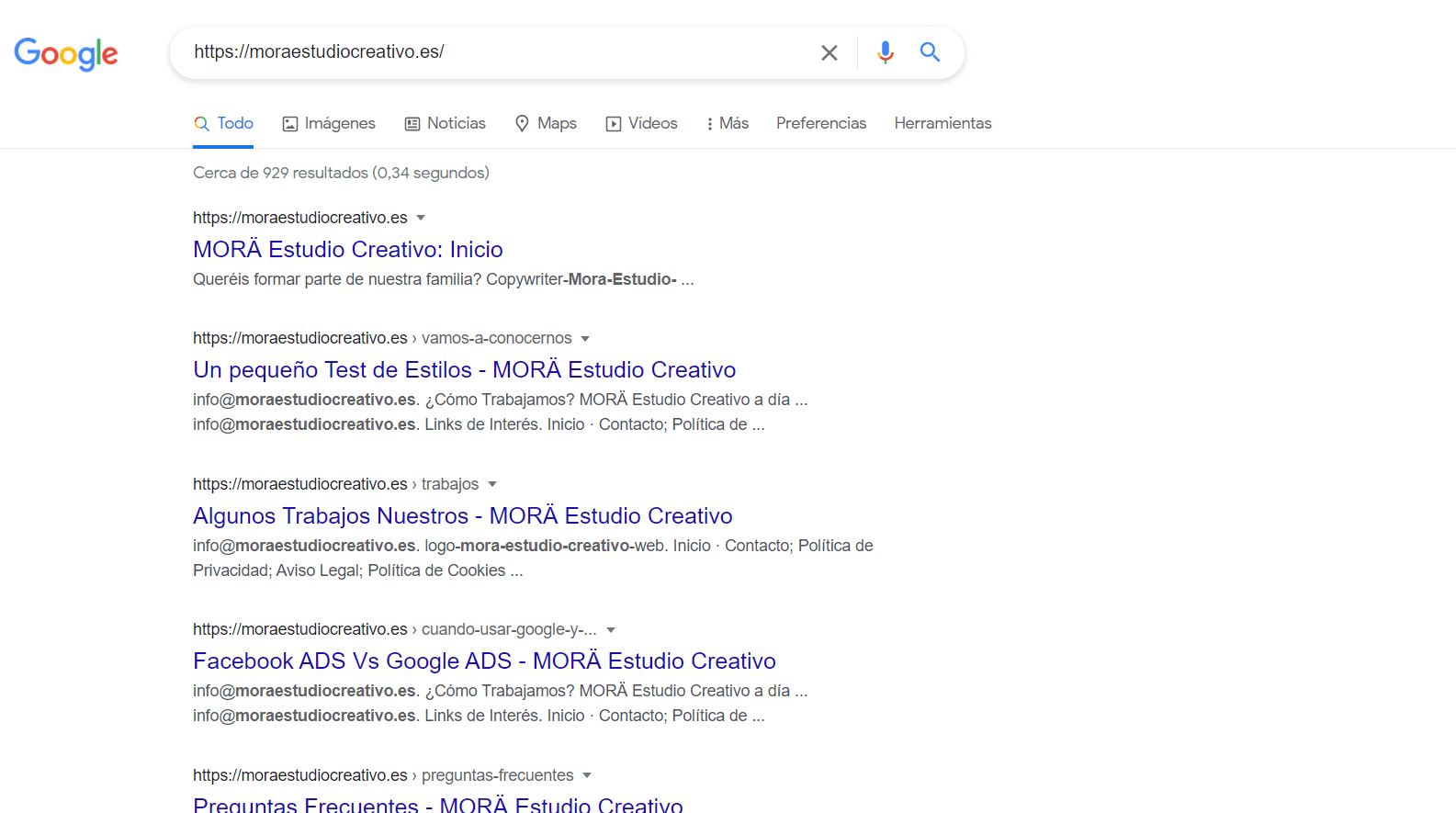This screenshot has height=813, width=1456.
Task: Expand arrow next to trabajos URL
Action: point(492,484)
